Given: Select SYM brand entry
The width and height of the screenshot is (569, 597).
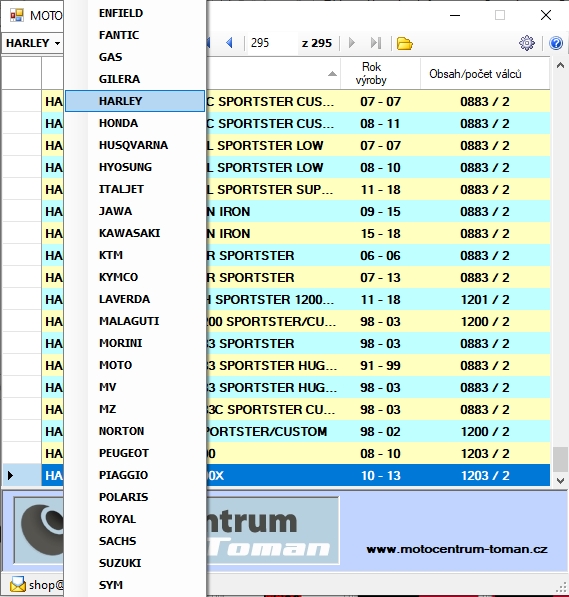Looking at the screenshot, I should click(x=135, y=585).
